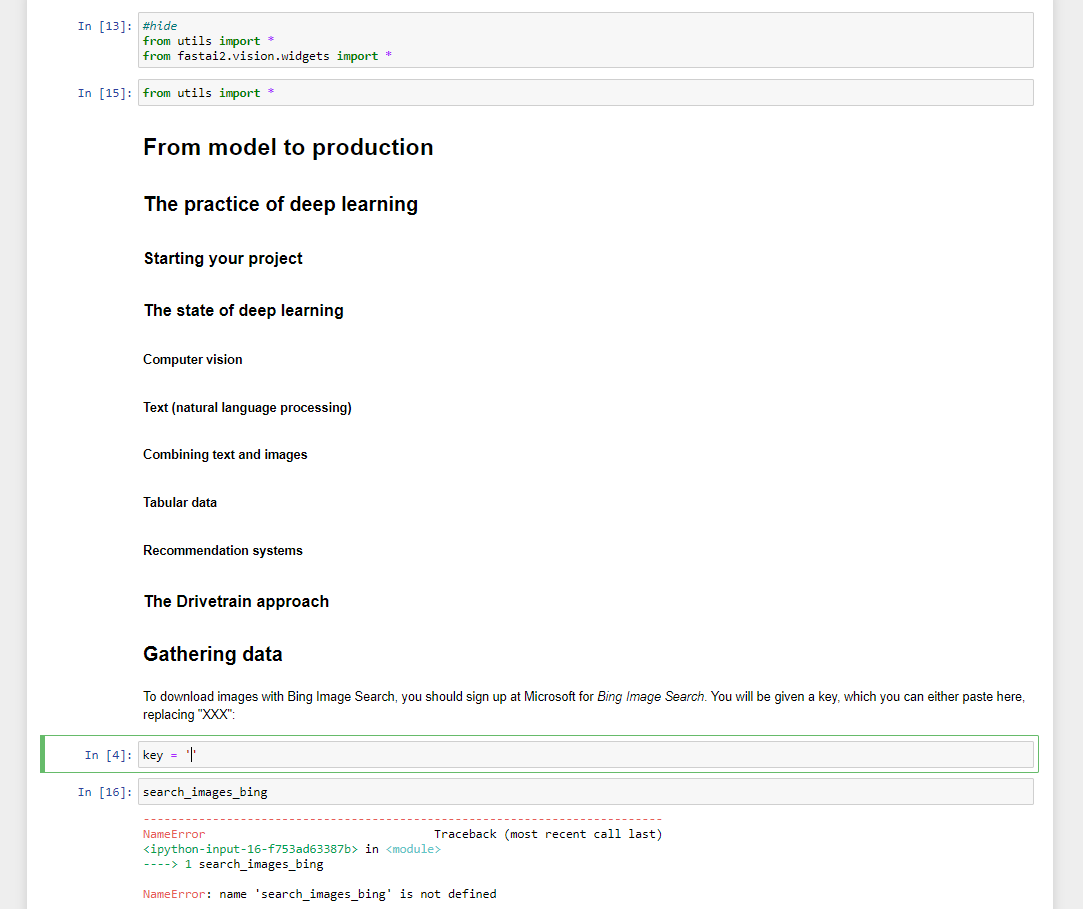Click the In [13] cell prompt
Screen dimensions: 1083x909
tap(104, 26)
